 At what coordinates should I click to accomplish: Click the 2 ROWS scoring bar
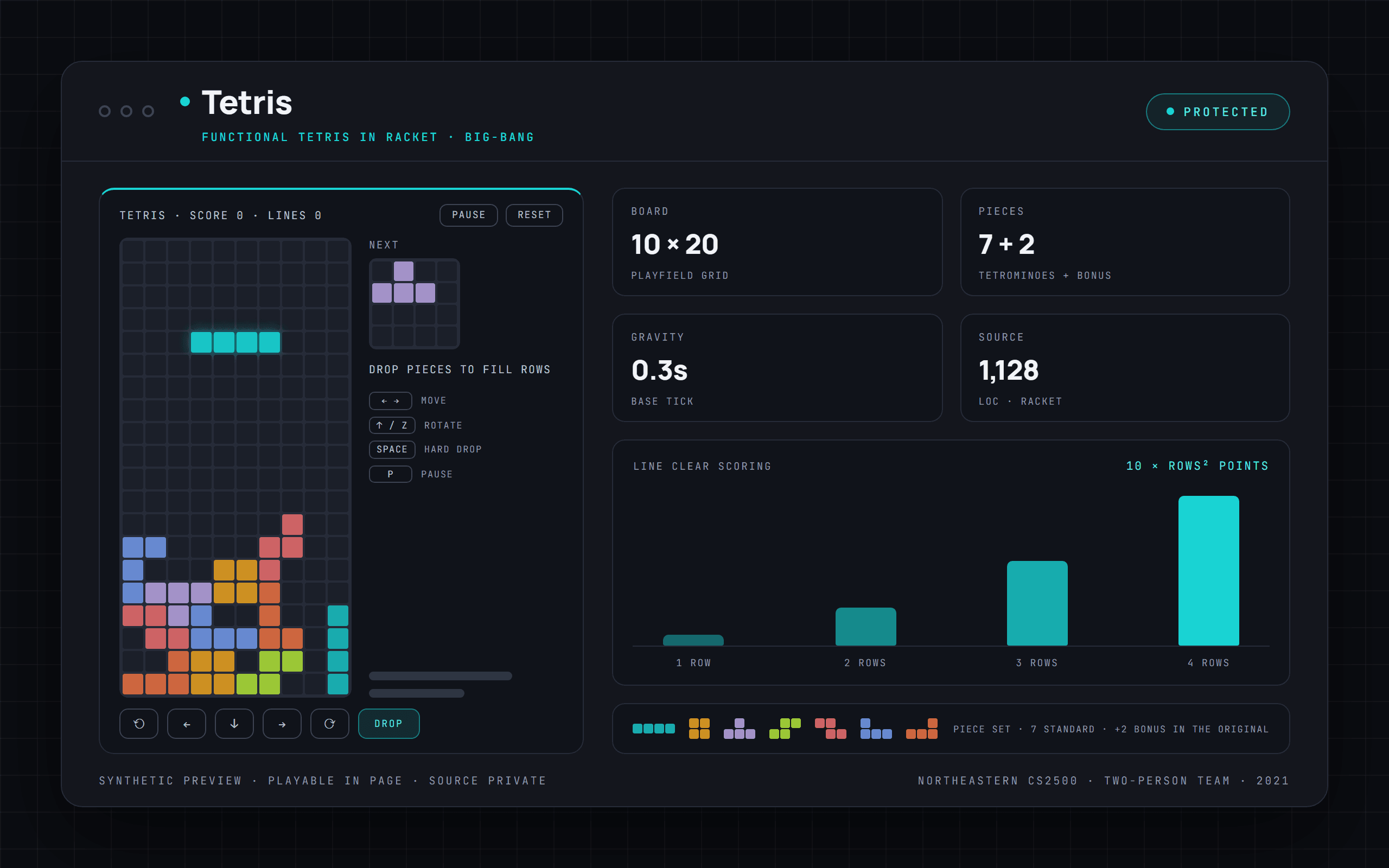click(865, 627)
